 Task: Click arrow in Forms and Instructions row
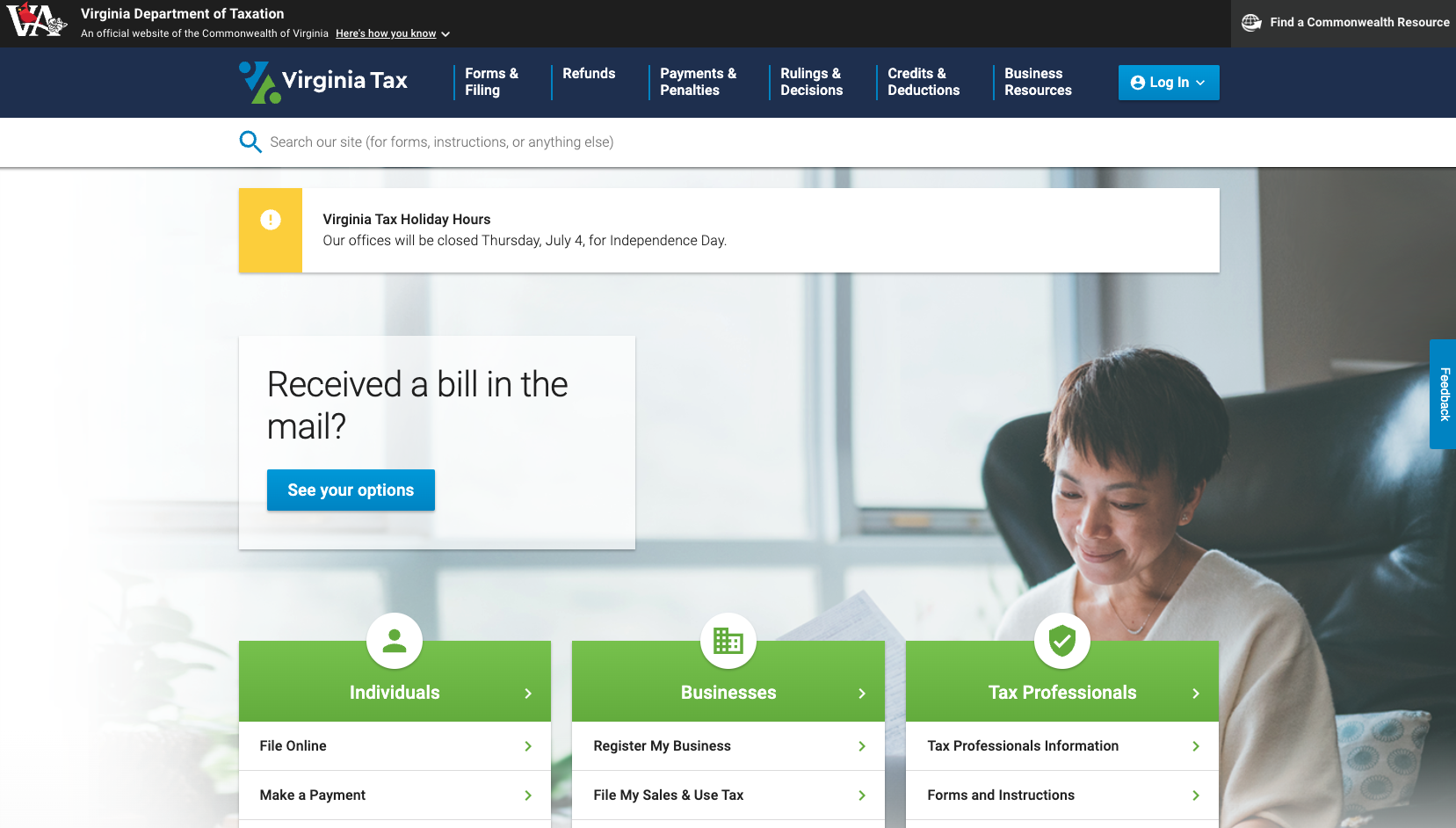pos(1196,795)
